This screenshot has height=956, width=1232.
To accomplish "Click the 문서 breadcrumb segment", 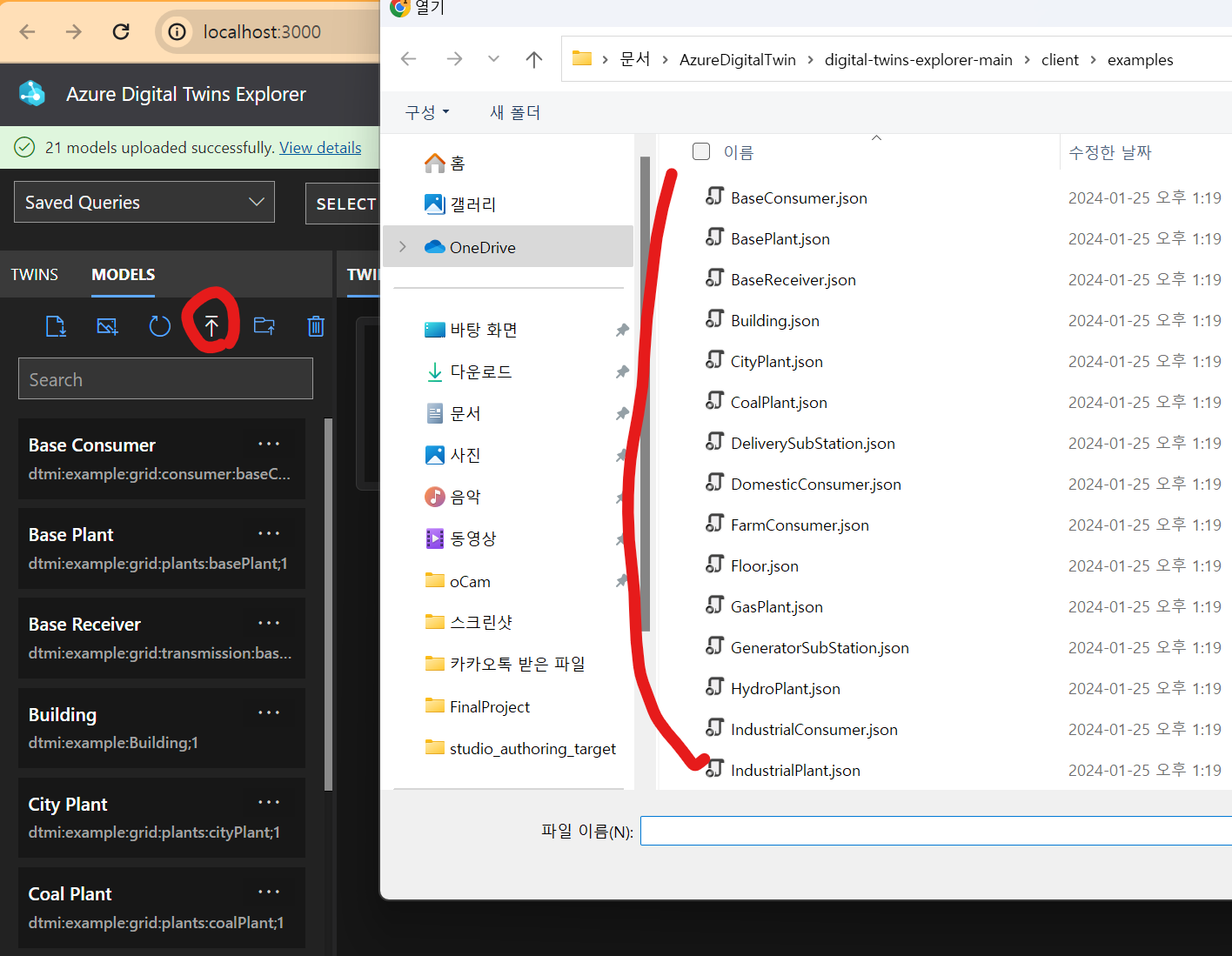I will [x=635, y=59].
